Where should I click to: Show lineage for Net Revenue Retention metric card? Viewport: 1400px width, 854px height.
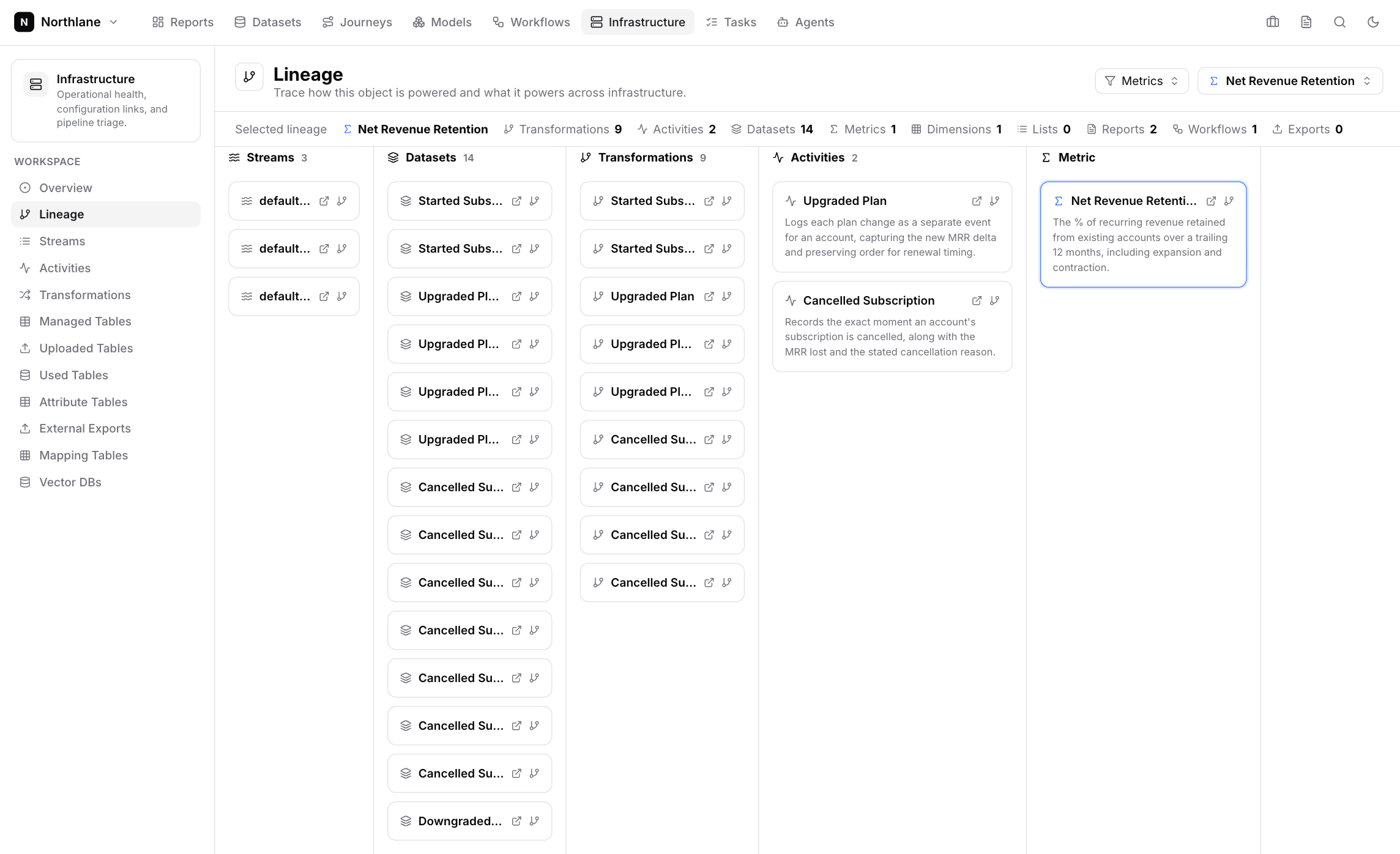(x=1229, y=201)
